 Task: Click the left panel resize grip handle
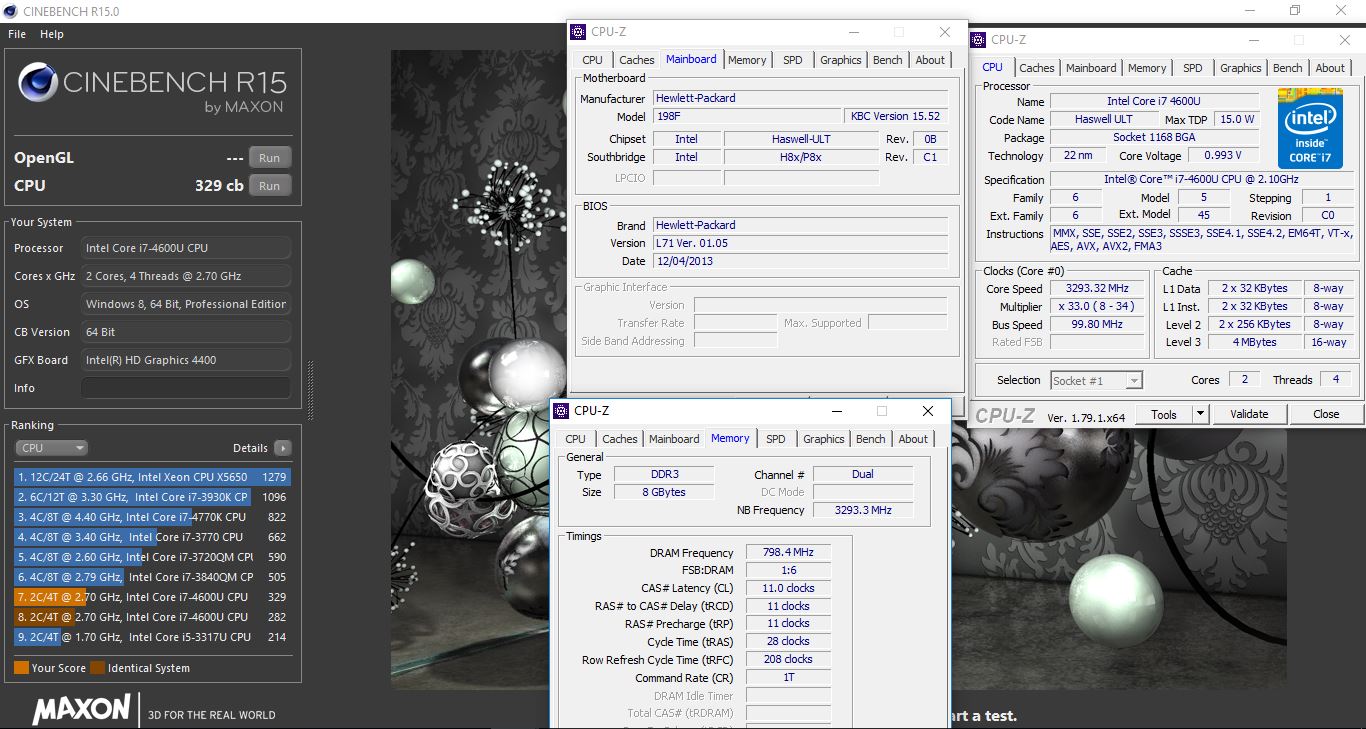(x=310, y=390)
